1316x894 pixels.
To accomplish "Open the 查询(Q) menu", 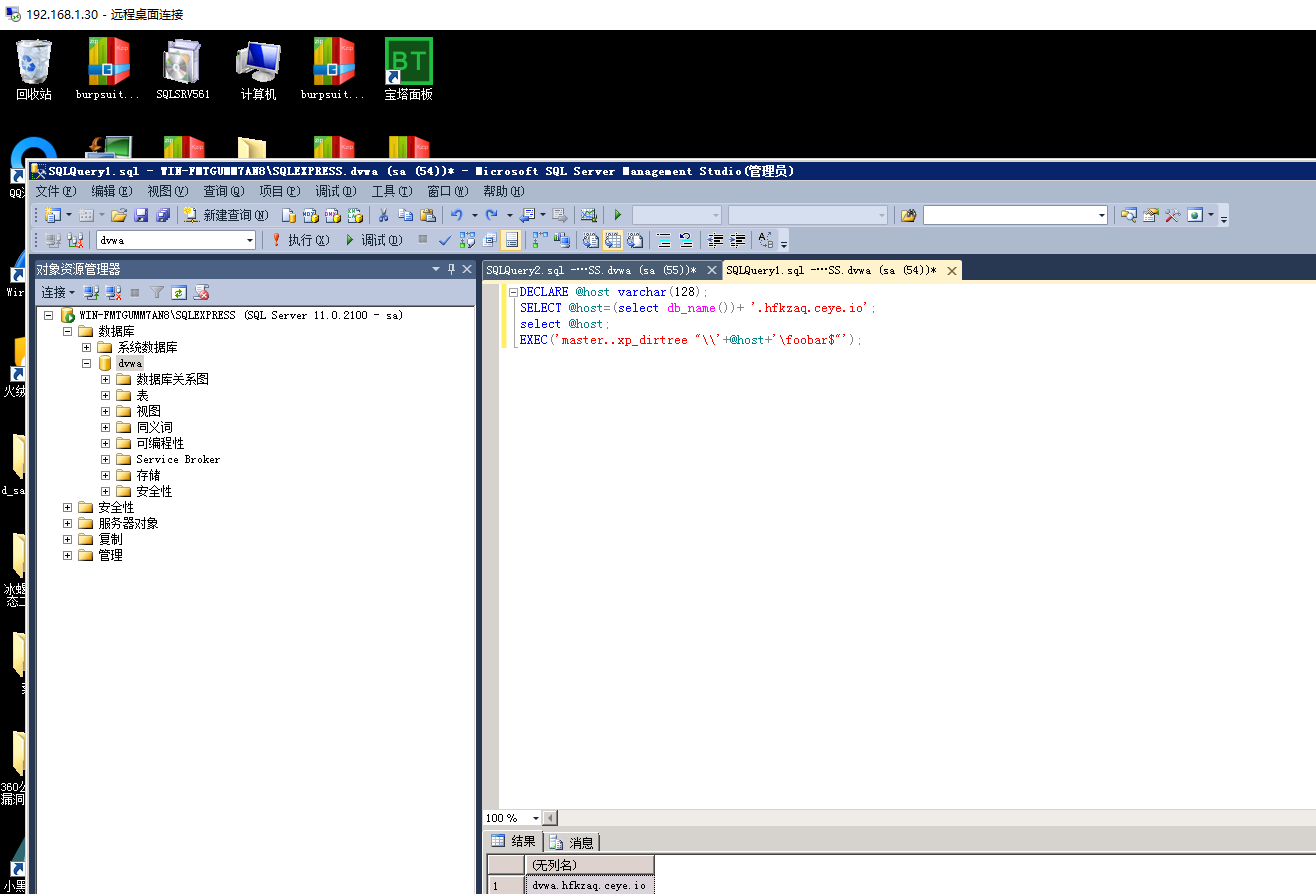I will [x=224, y=191].
